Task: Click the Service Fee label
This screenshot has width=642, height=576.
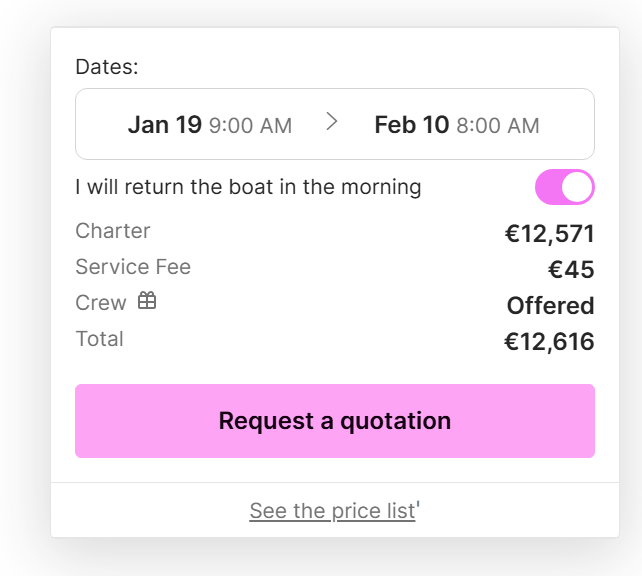Action: [133, 267]
